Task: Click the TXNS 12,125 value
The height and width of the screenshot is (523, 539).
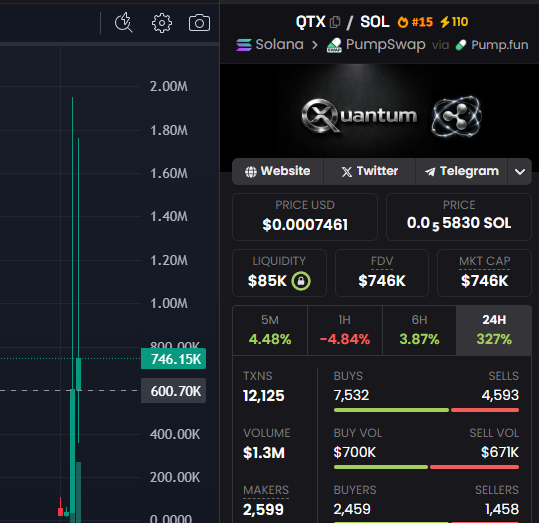Action: click(x=264, y=396)
